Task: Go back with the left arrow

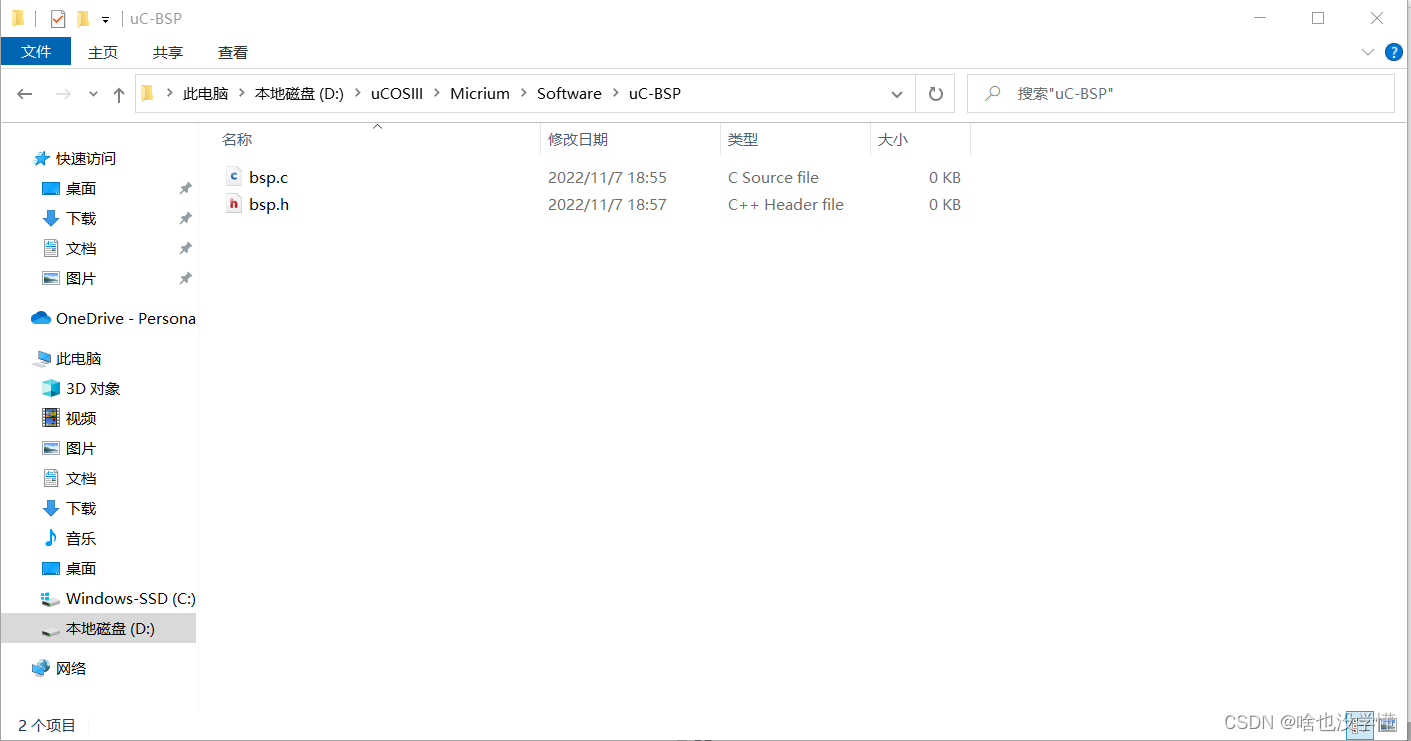Action: pyautogui.click(x=25, y=93)
